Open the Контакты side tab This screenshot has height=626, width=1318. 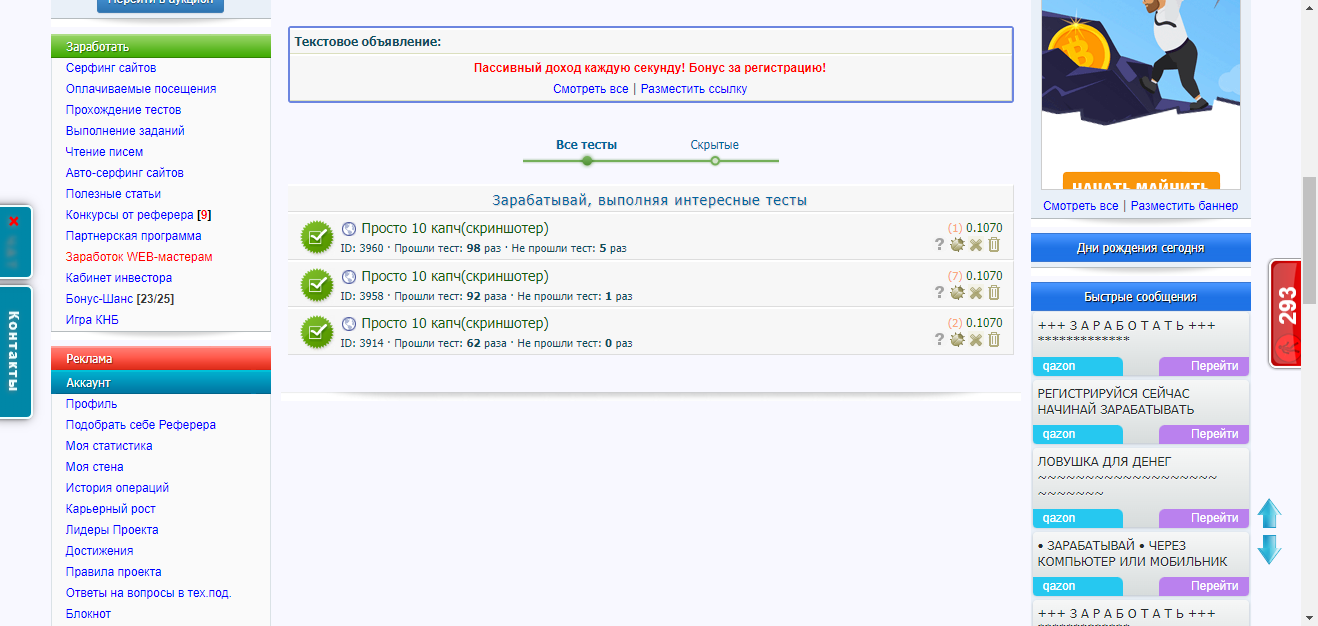15,351
